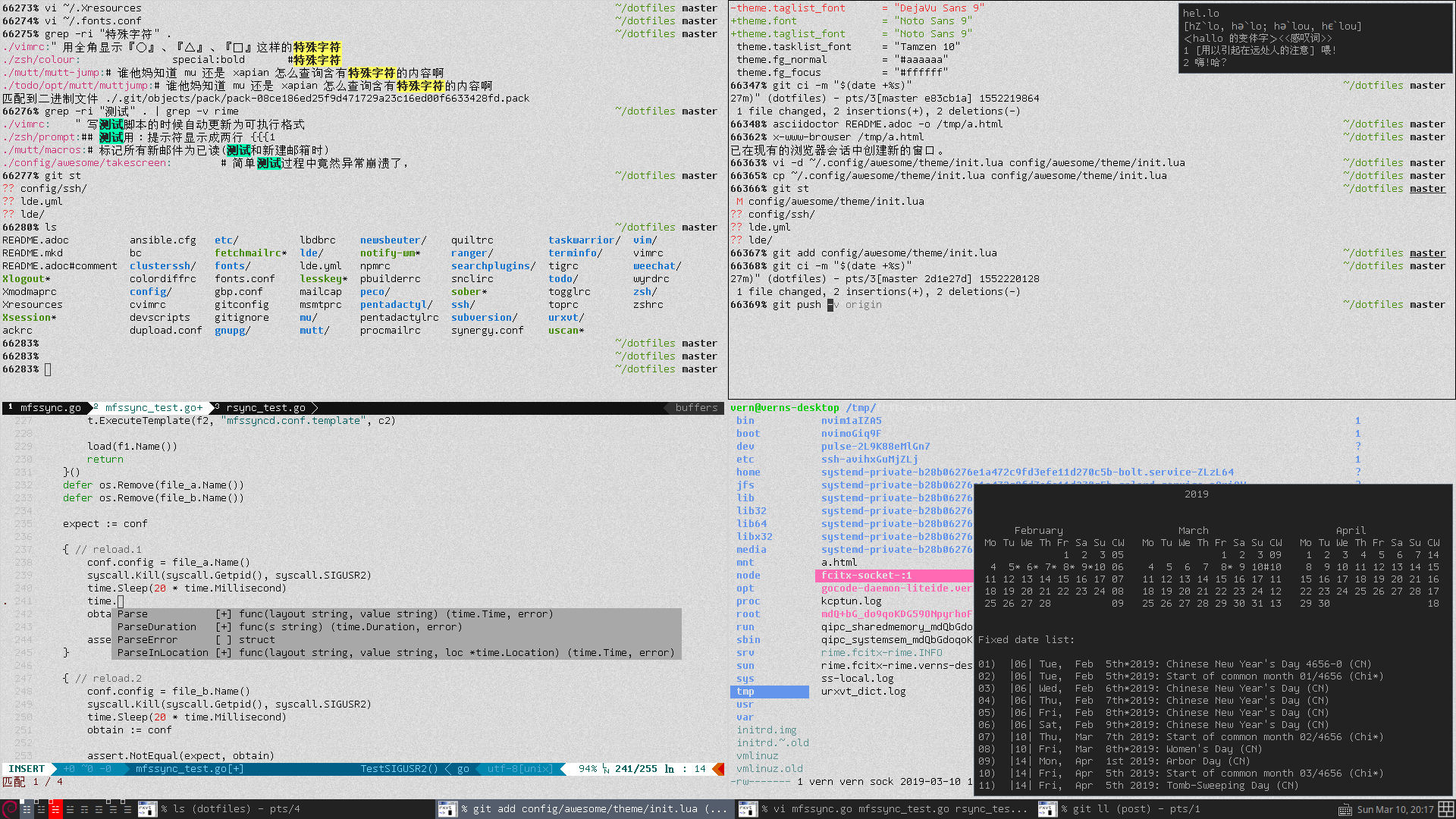Select the mfssync_test.go+ buffer tab

153,408
